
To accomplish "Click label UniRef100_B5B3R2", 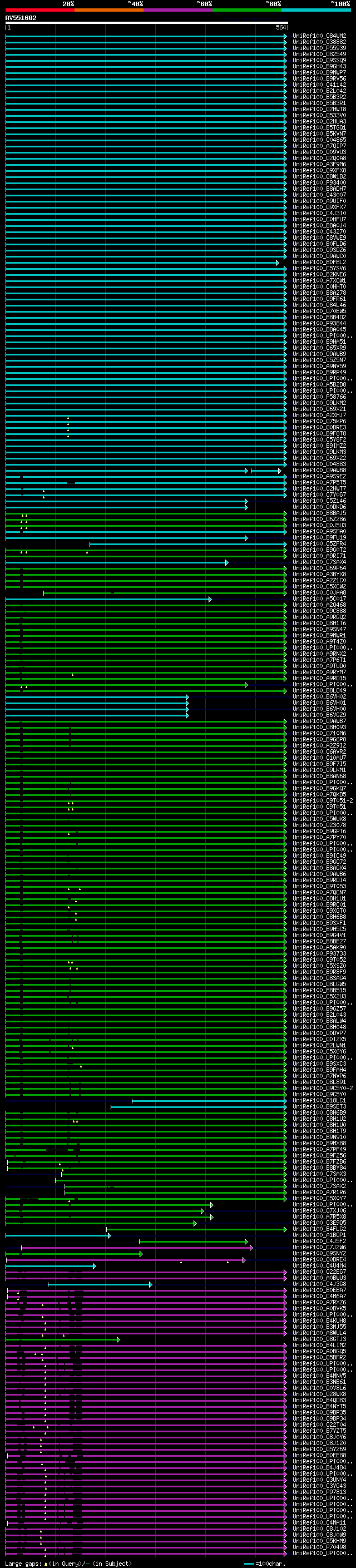I will pos(319,97).
